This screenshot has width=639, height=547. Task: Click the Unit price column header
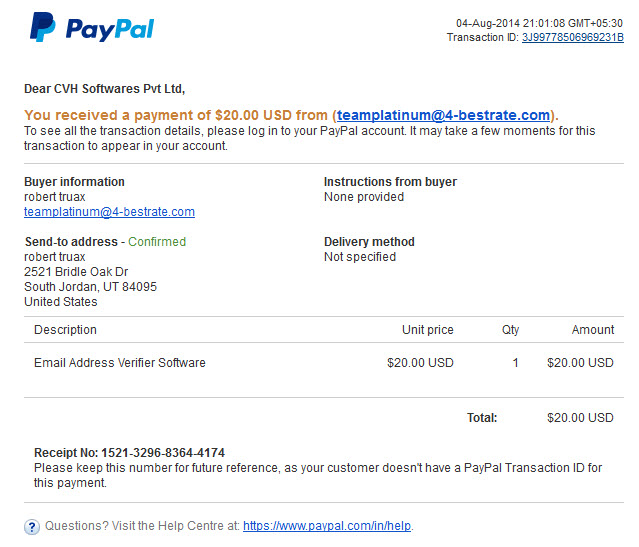(427, 330)
